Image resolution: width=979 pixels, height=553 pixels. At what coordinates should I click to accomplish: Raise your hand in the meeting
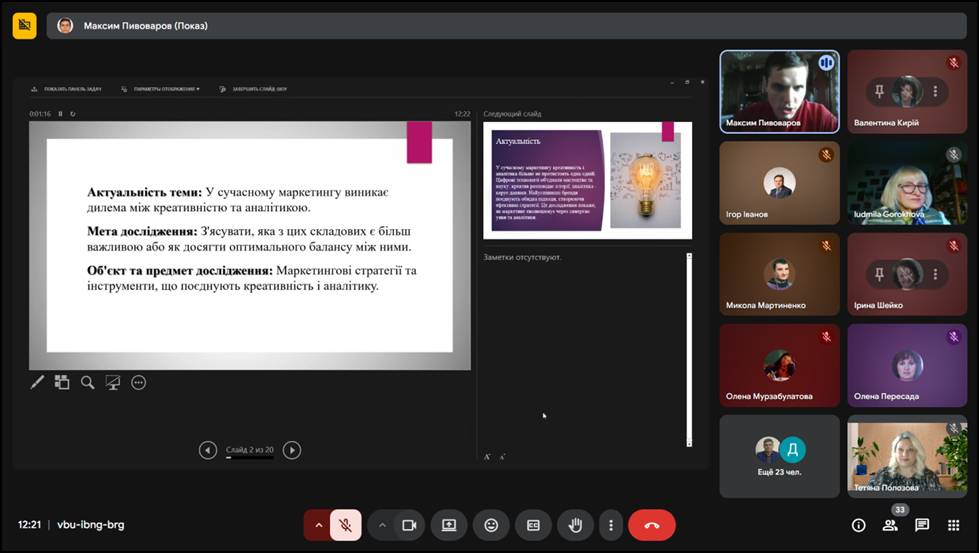576,525
